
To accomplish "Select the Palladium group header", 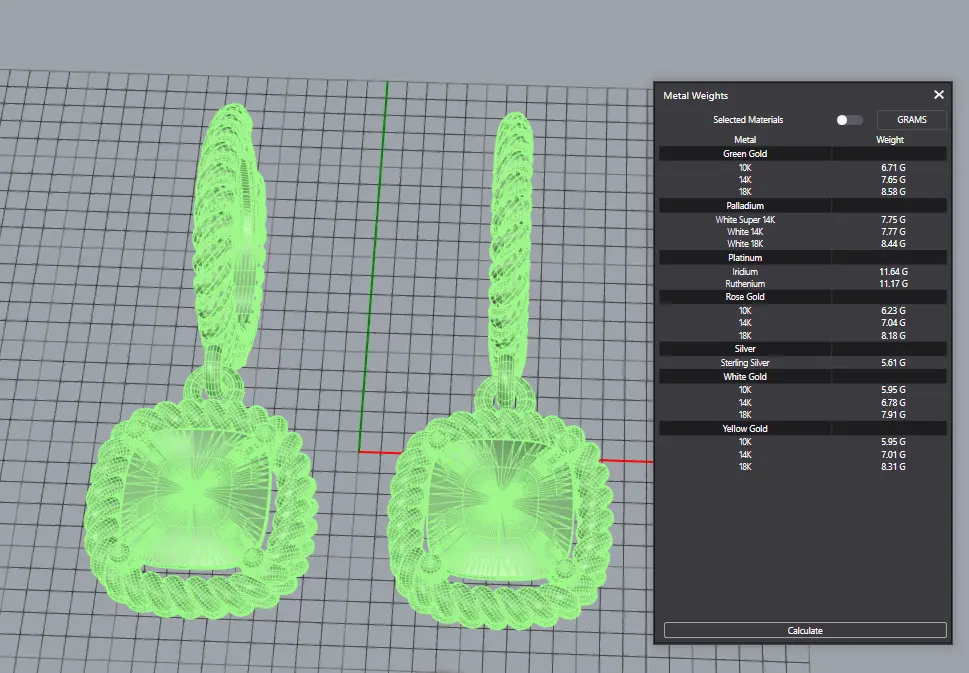I will click(745, 206).
